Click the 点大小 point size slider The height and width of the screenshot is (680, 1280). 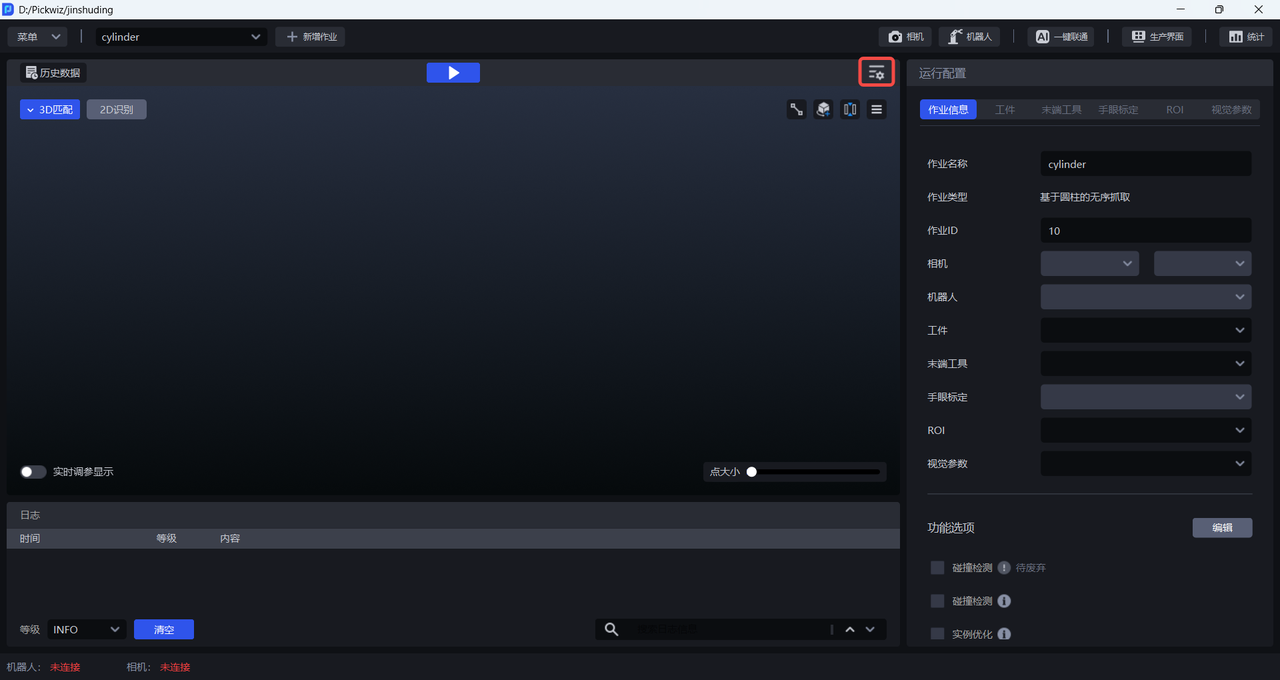coord(815,472)
